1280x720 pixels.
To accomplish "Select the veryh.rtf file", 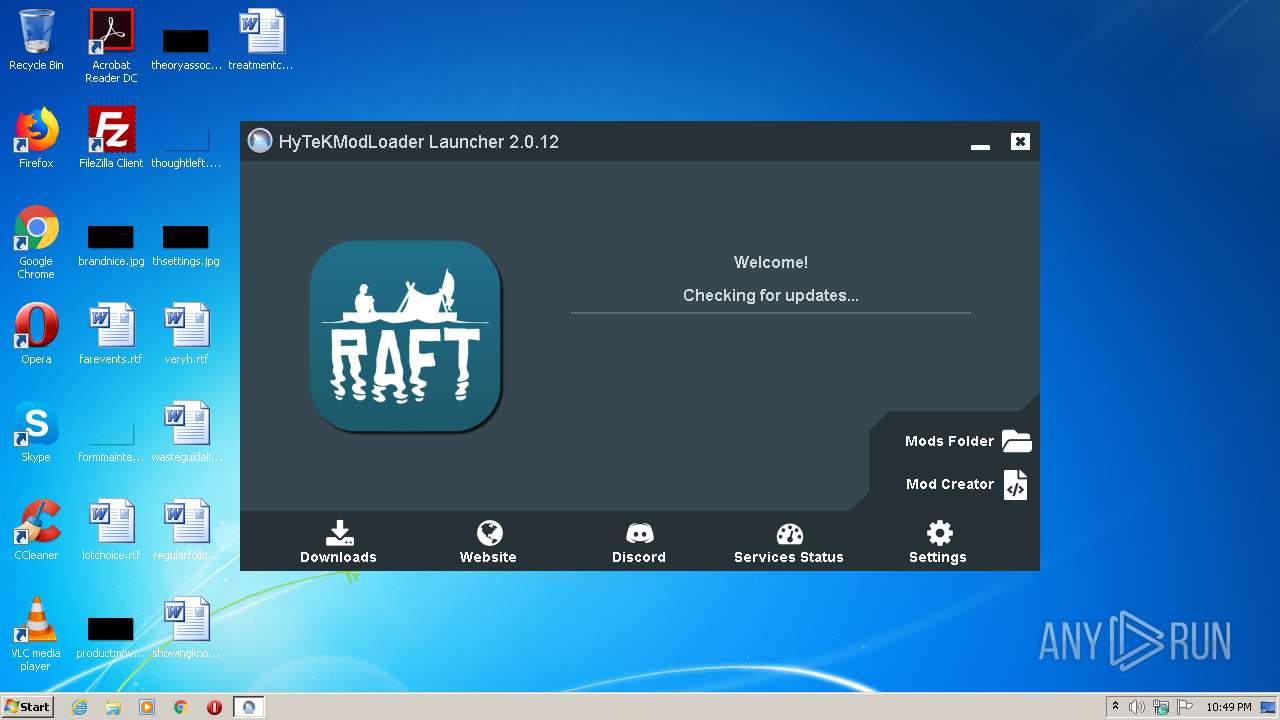I will coord(186,334).
